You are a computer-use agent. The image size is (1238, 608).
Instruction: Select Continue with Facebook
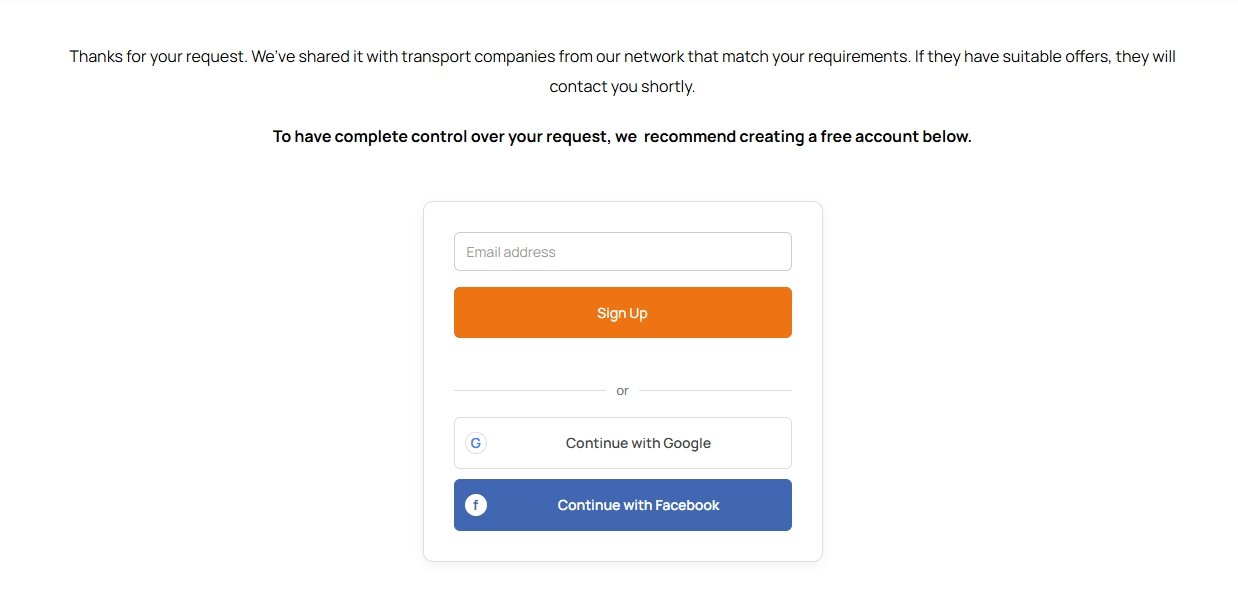pos(638,505)
